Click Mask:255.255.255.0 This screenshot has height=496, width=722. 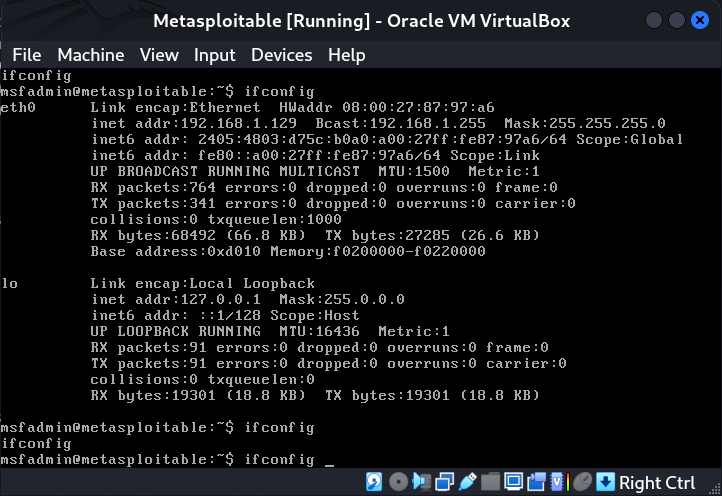585,123
